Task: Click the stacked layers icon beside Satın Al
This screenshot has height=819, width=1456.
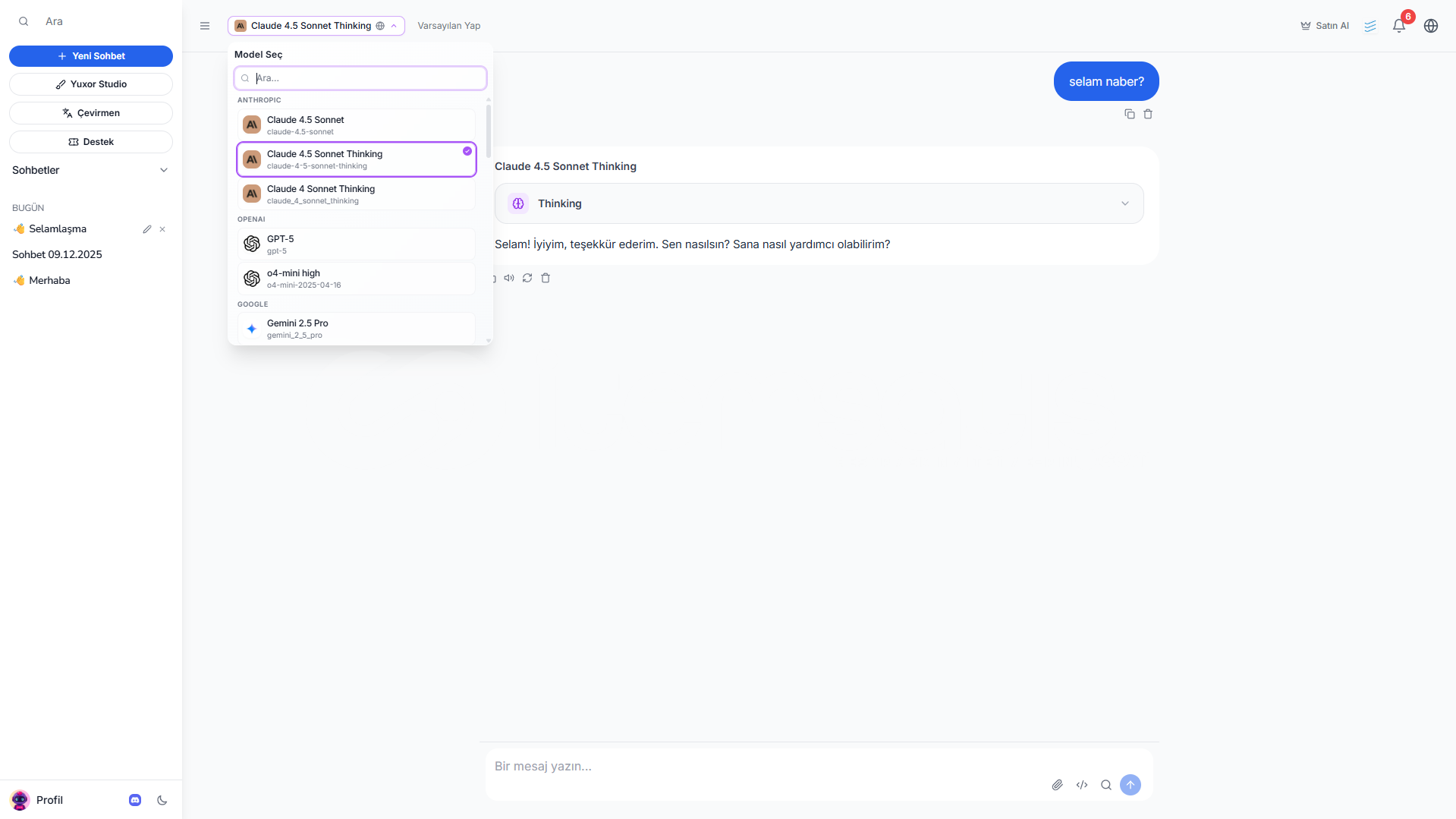Action: click(1370, 26)
